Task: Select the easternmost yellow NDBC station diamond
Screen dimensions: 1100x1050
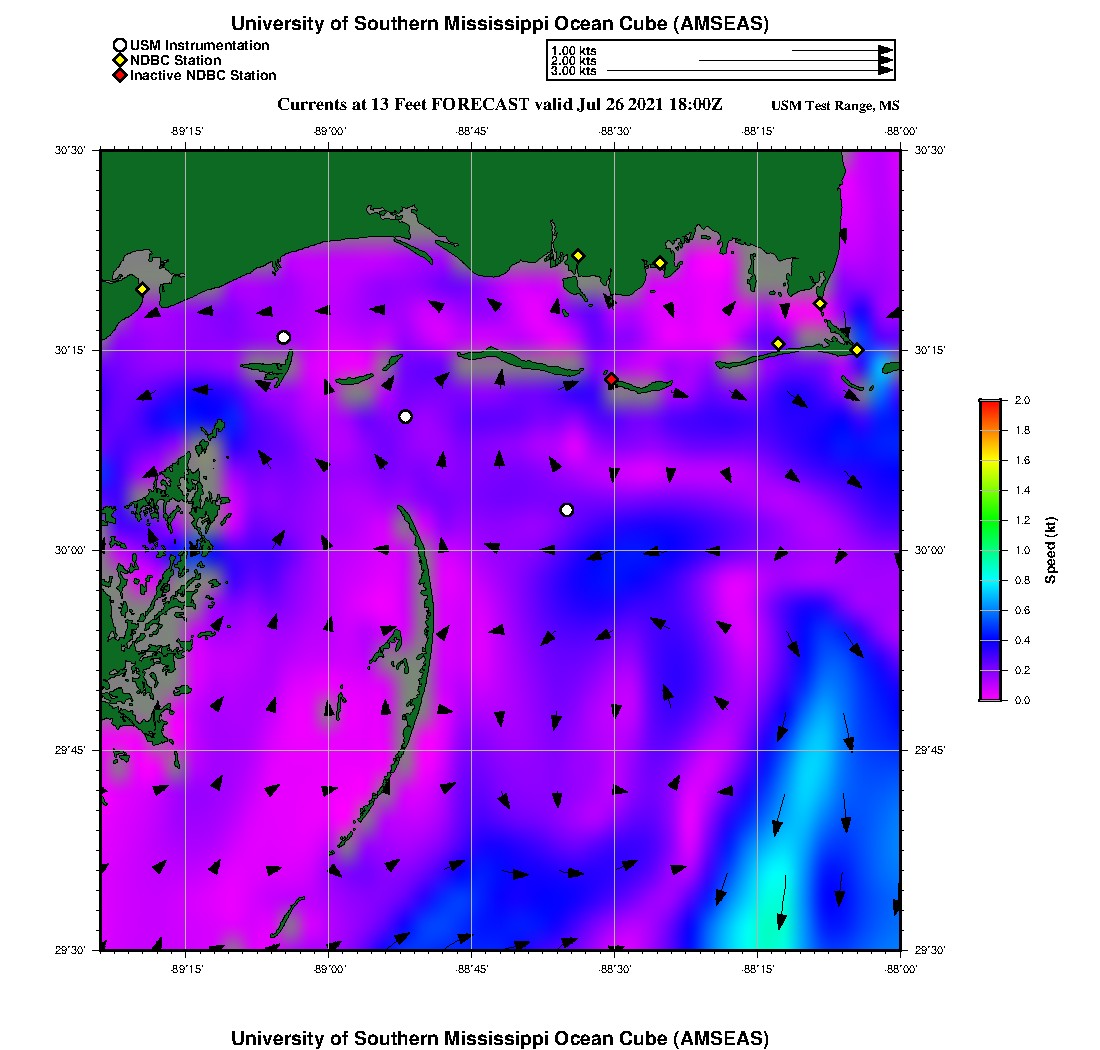Action: click(x=857, y=349)
